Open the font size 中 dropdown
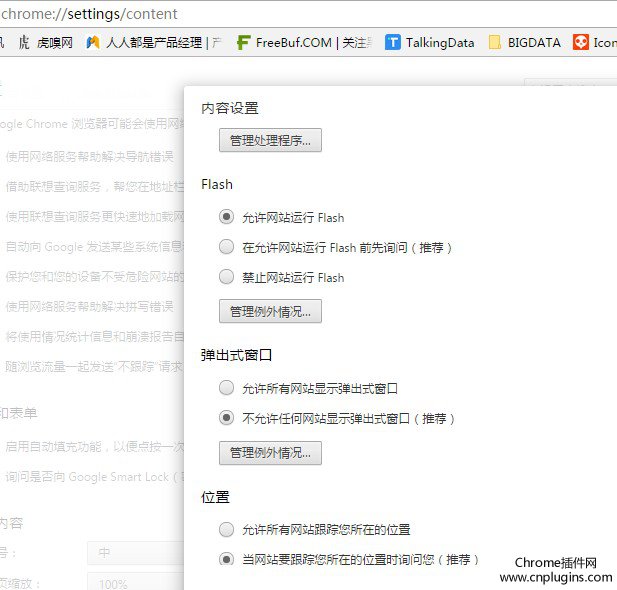 tap(135, 553)
